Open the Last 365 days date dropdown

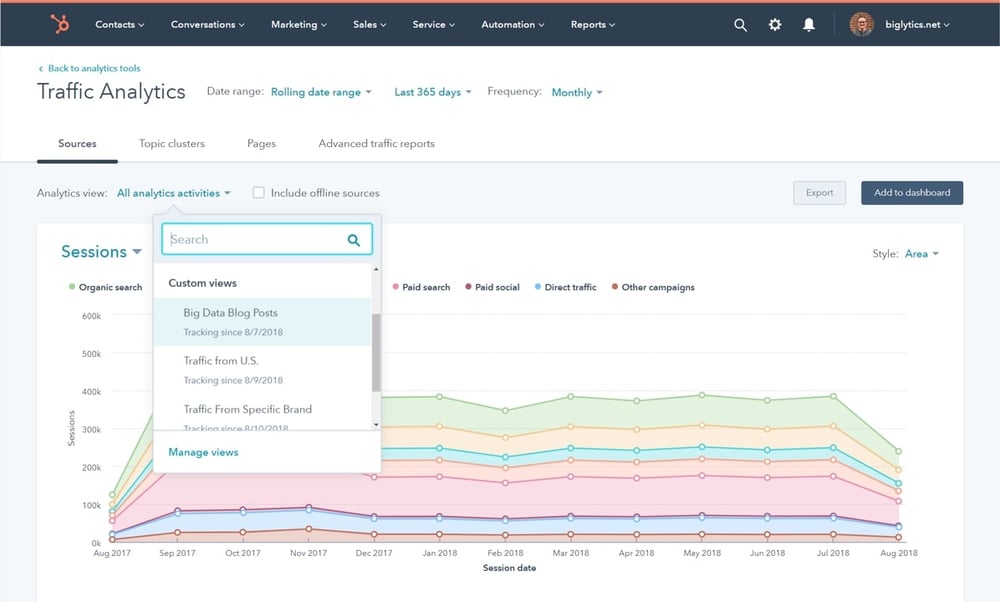tap(432, 91)
